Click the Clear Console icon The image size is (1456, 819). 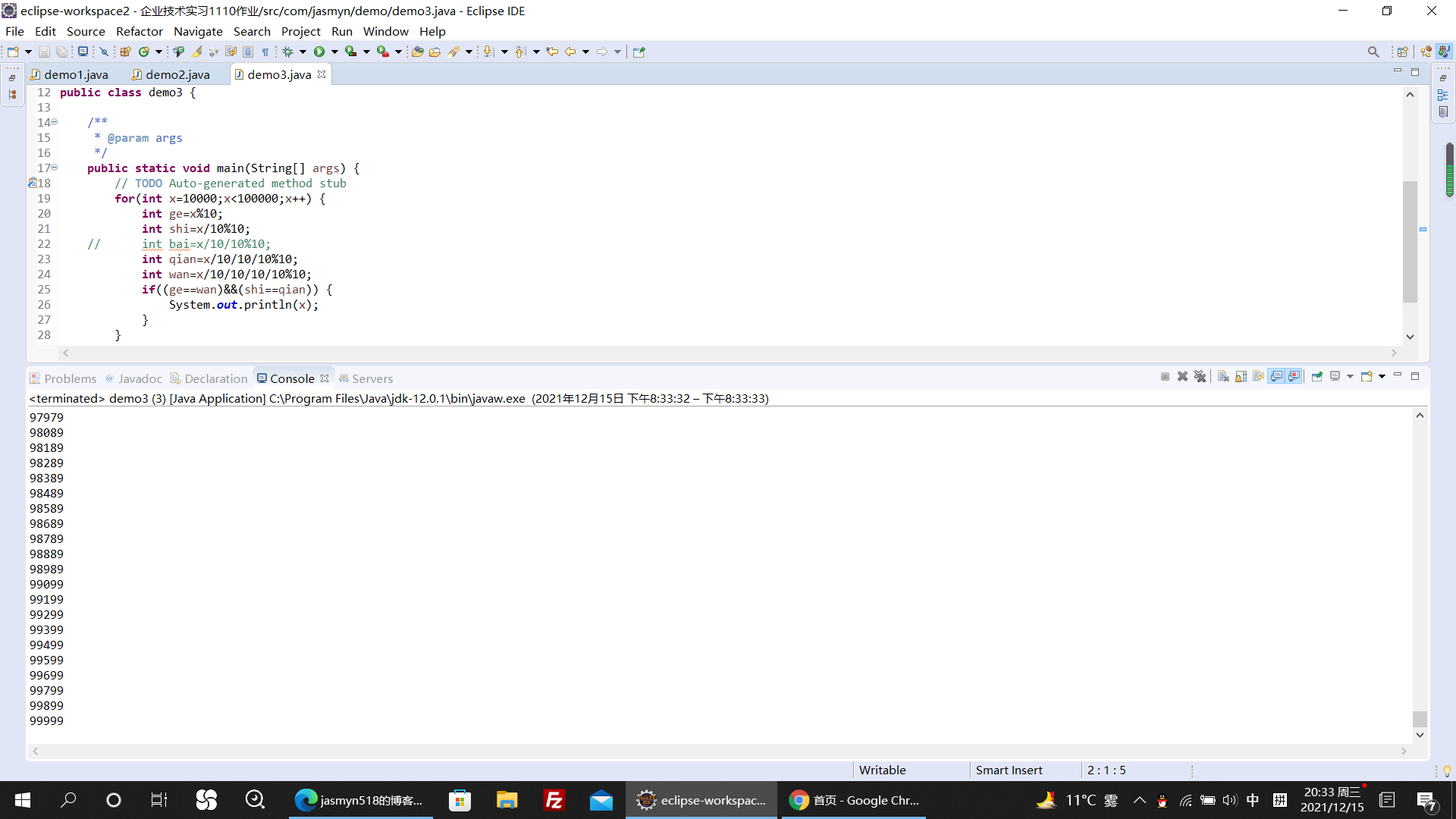(x=1223, y=377)
